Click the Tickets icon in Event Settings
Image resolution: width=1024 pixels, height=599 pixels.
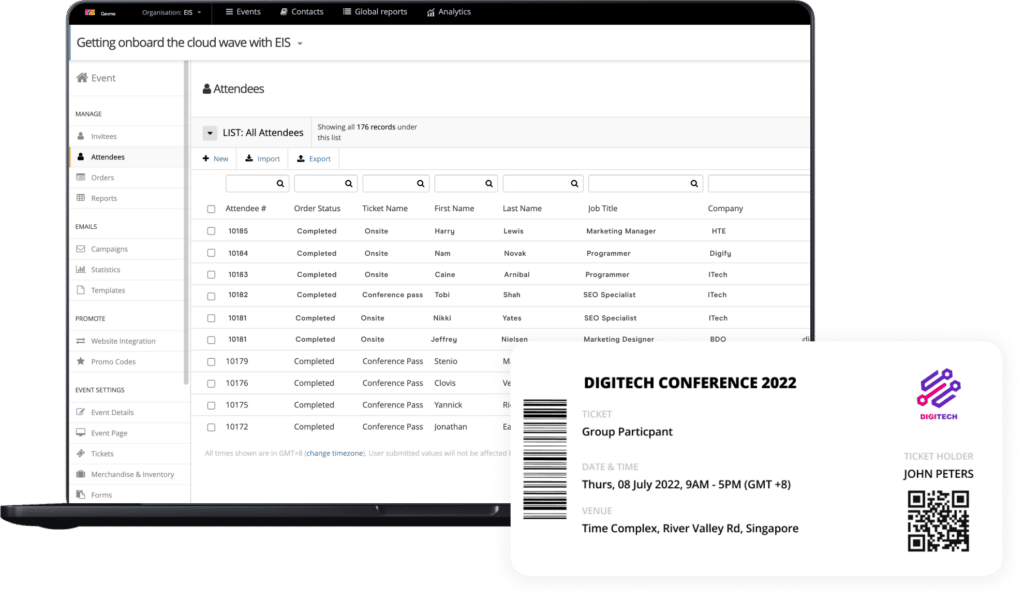[x=81, y=454]
